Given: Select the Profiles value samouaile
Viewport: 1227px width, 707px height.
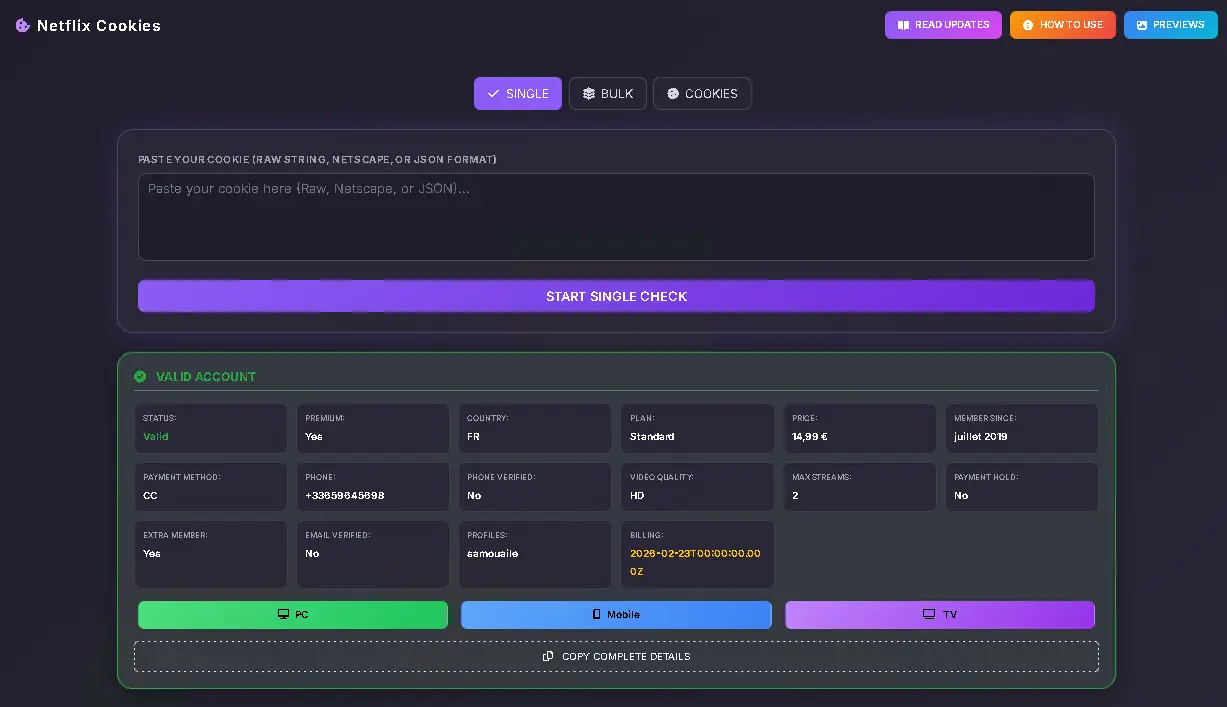Looking at the screenshot, I should tap(493, 554).
